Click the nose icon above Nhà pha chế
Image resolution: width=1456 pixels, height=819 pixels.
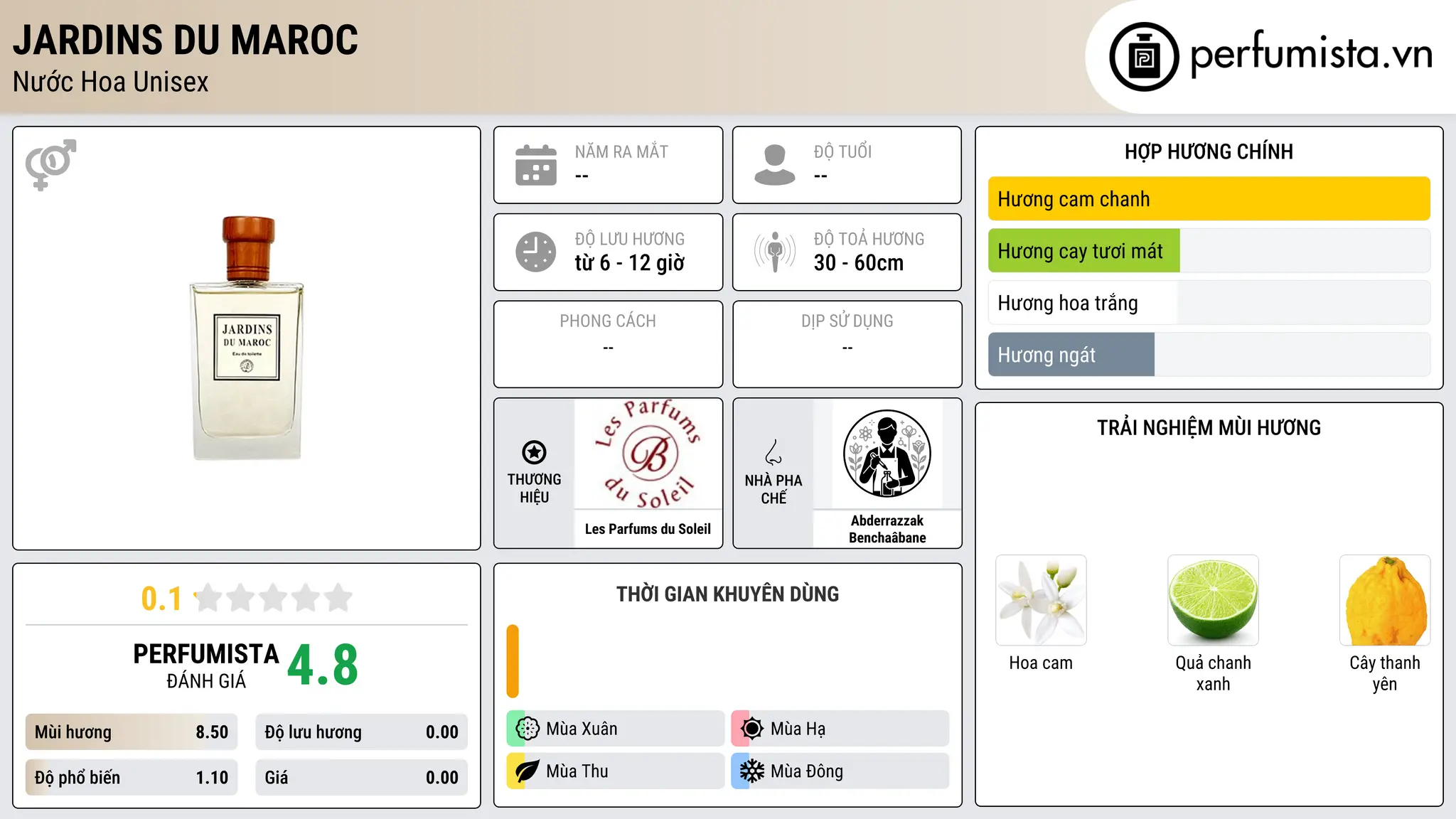click(x=773, y=452)
